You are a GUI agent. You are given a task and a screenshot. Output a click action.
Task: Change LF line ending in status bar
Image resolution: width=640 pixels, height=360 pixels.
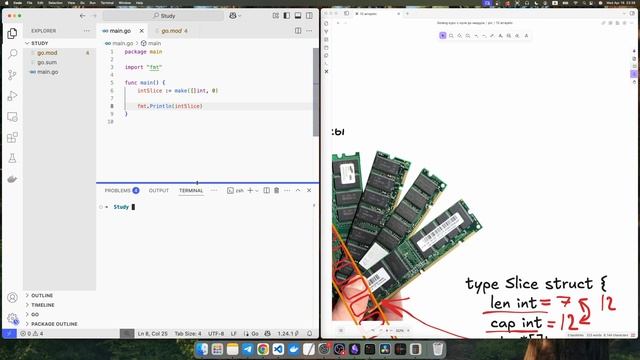tap(233, 333)
